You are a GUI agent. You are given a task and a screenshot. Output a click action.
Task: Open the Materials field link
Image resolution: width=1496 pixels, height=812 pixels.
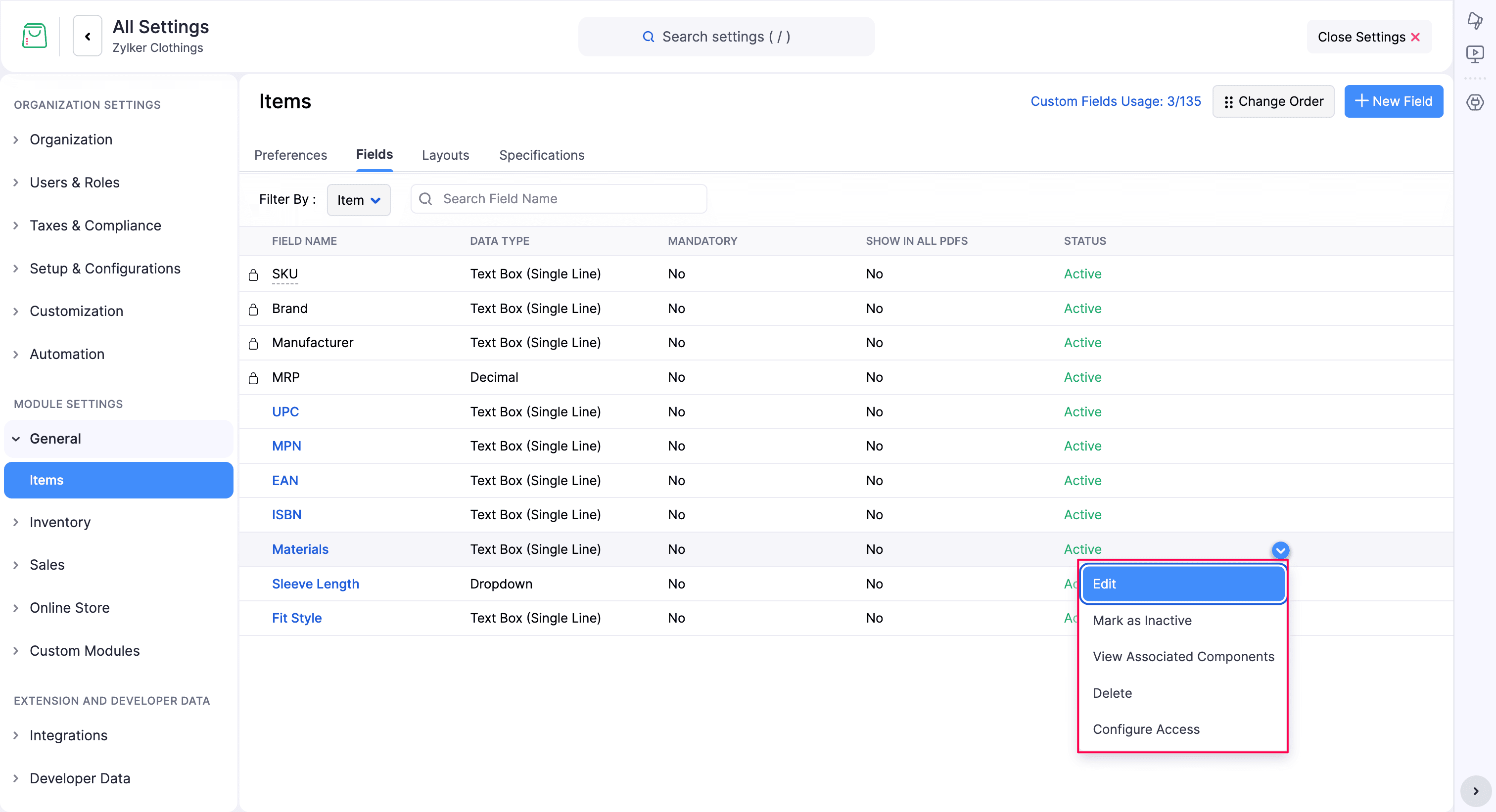[300, 549]
